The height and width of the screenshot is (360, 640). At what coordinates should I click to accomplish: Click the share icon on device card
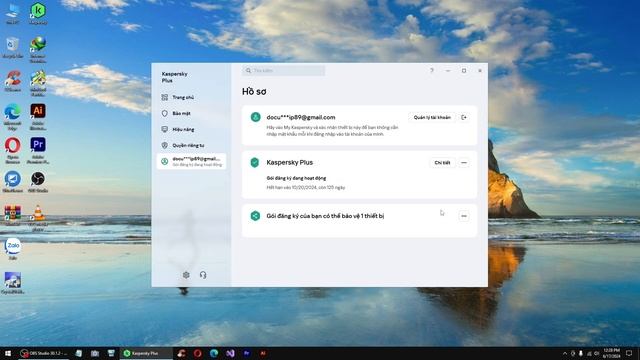255,216
